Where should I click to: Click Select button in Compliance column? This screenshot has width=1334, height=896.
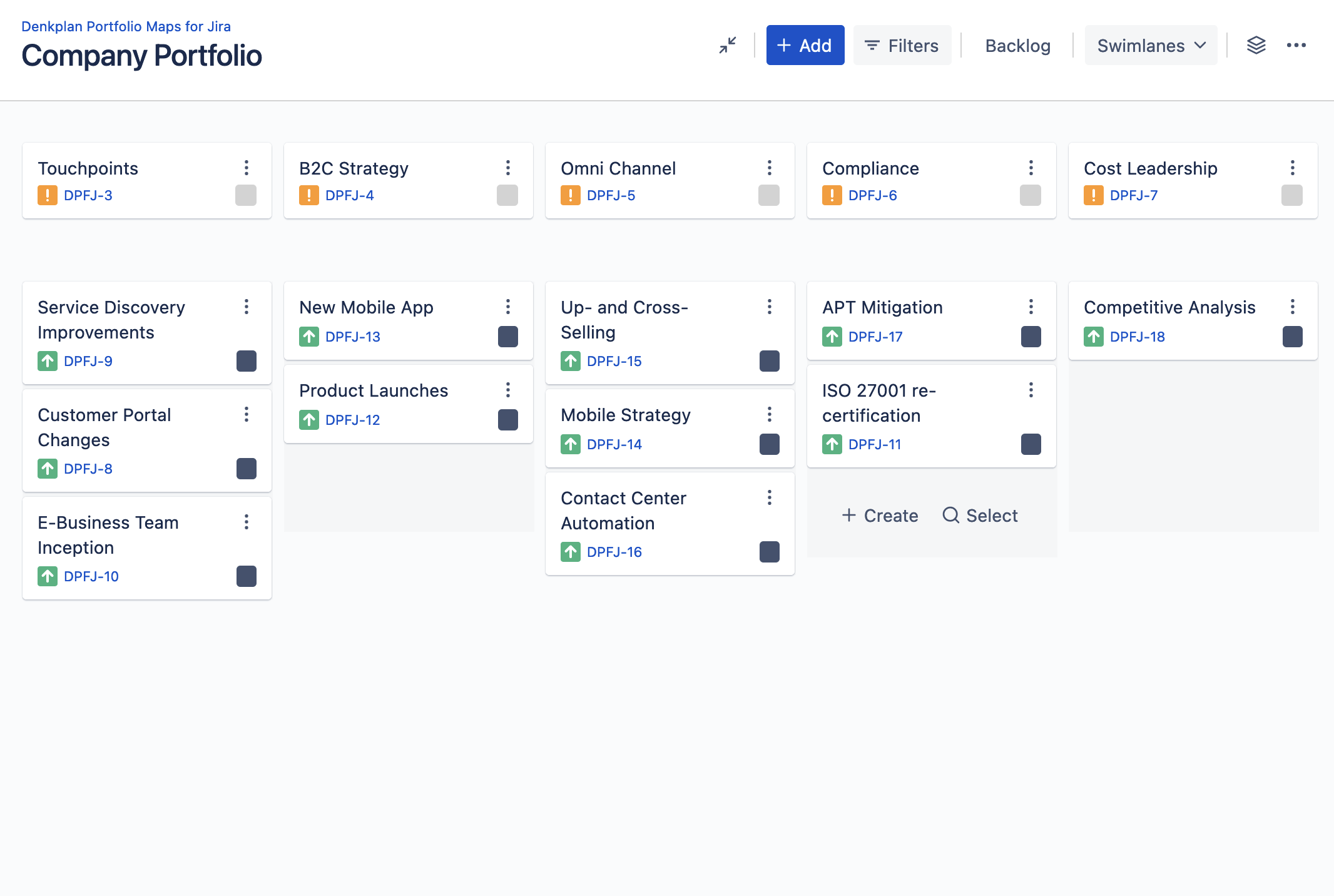(980, 516)
